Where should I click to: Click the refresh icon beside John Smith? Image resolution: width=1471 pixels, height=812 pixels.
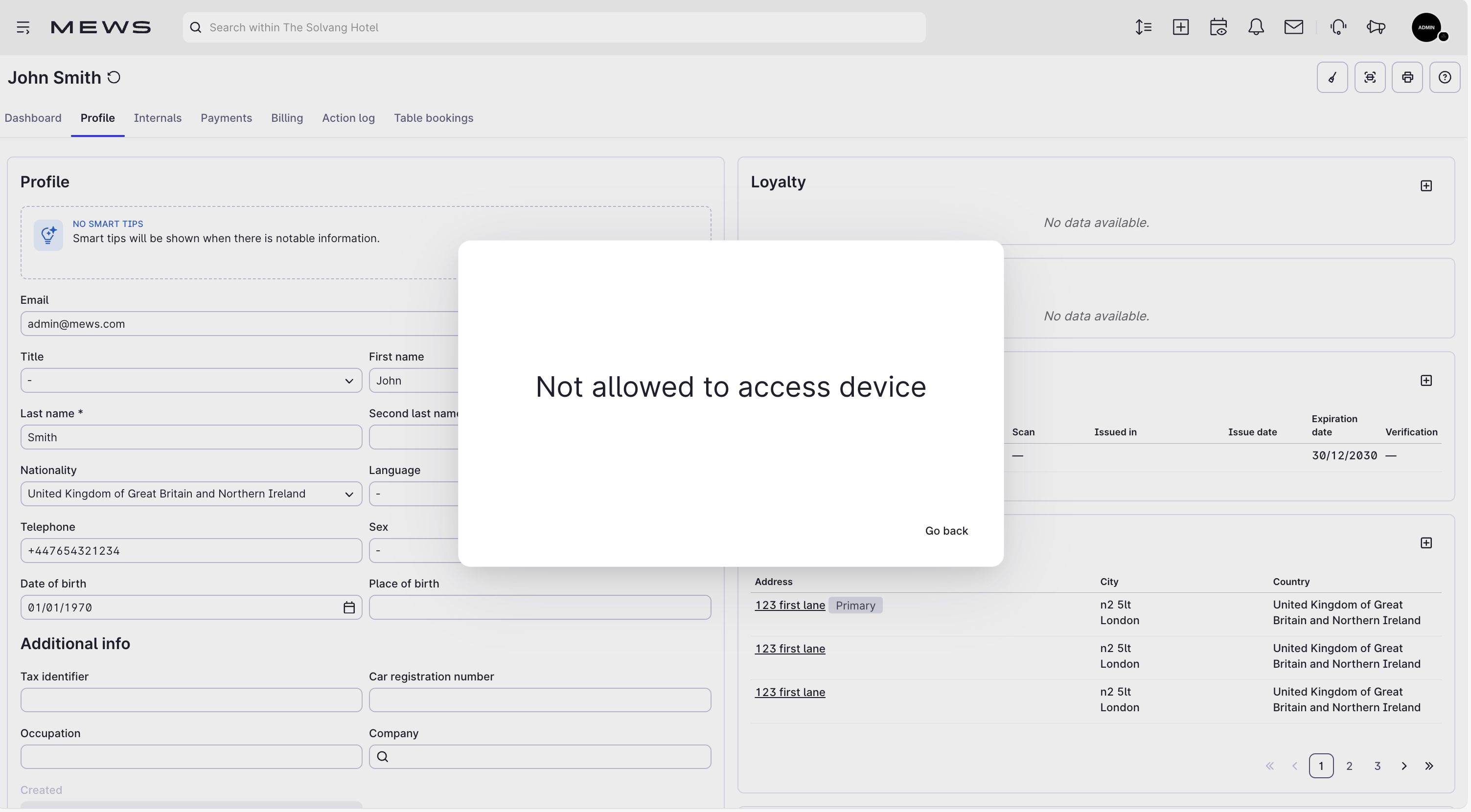114,77
